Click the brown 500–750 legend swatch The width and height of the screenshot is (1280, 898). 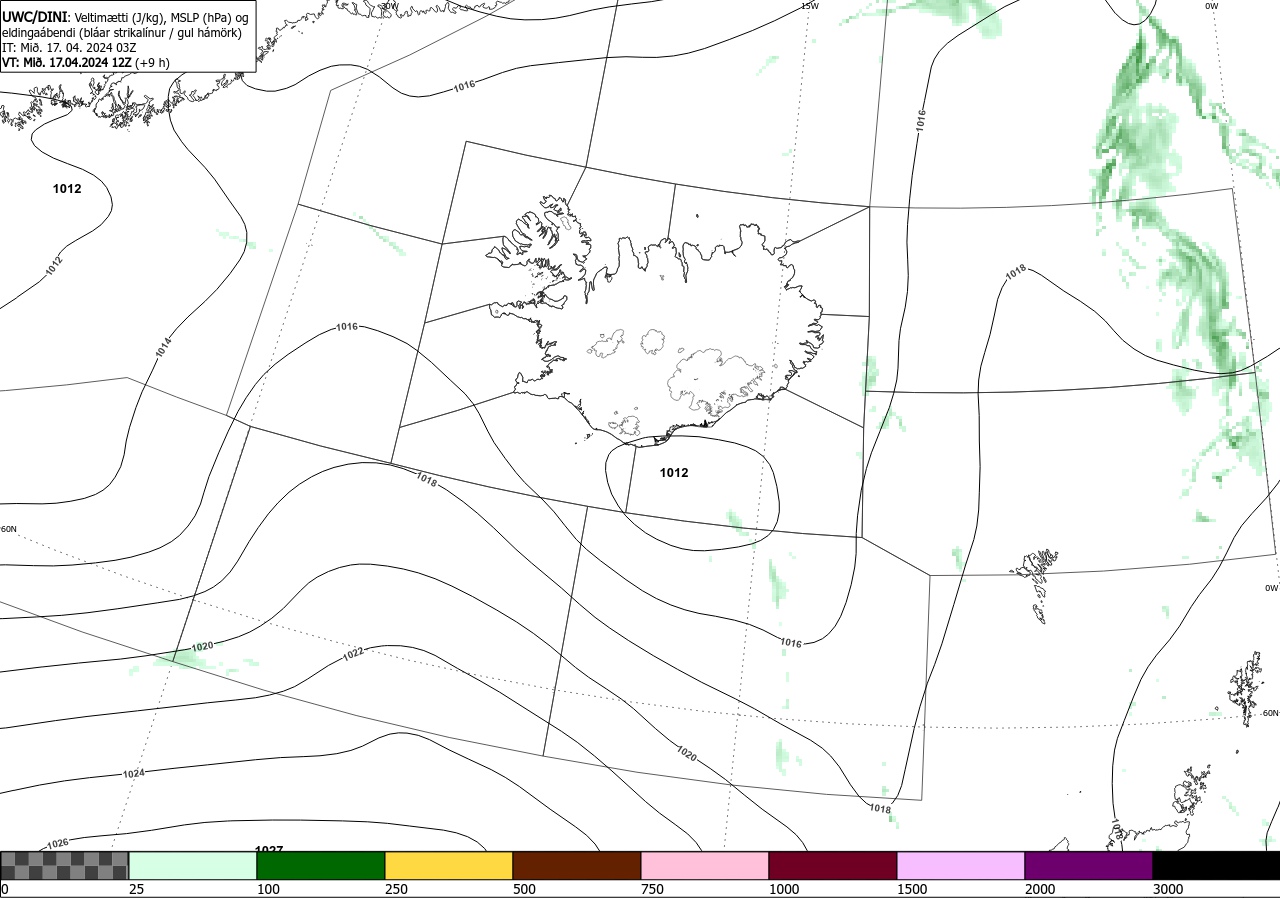pos(577,865)
